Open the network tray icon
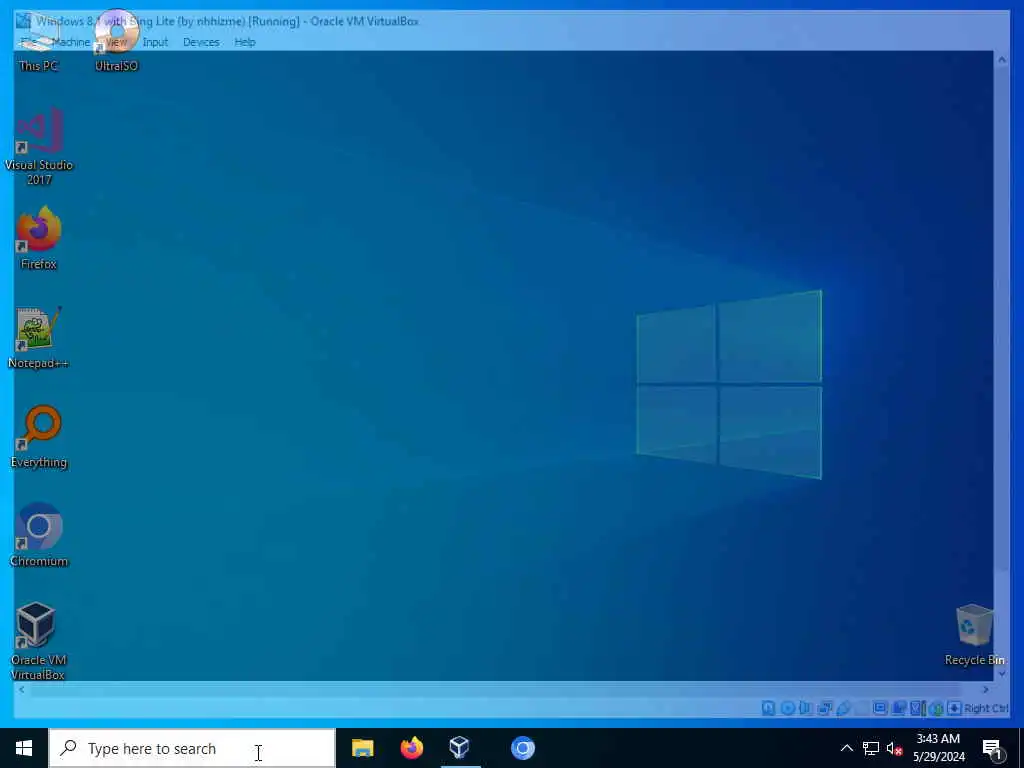The height and width of the screenshot is (768, 1024). click(871, 748)
